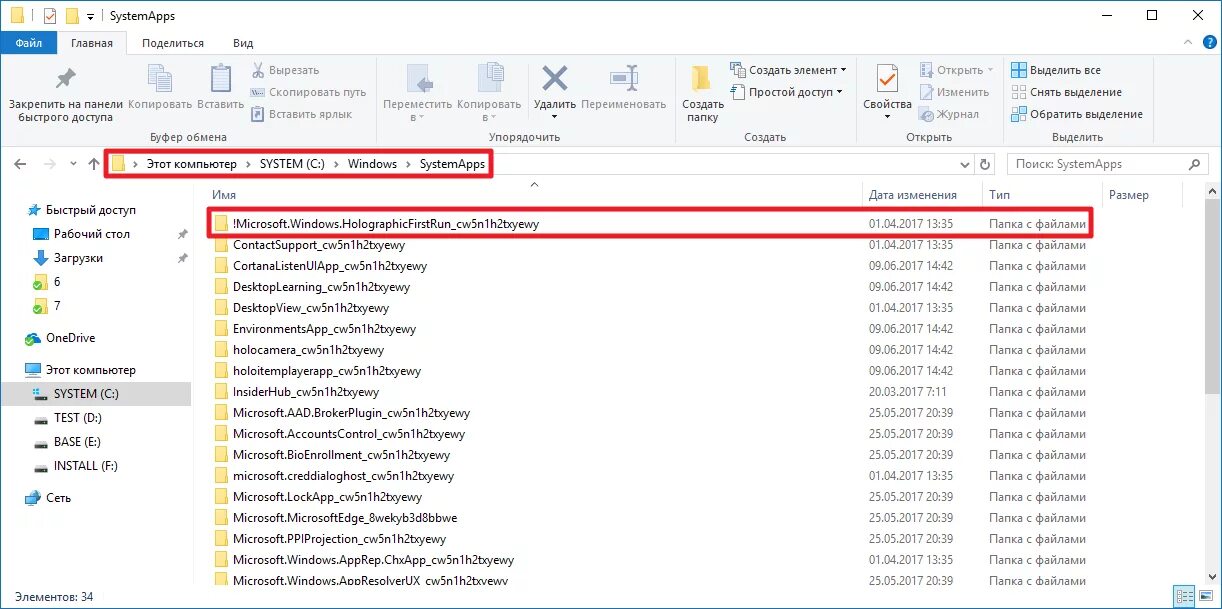Click the Вставить paste icon

point(220,78)
